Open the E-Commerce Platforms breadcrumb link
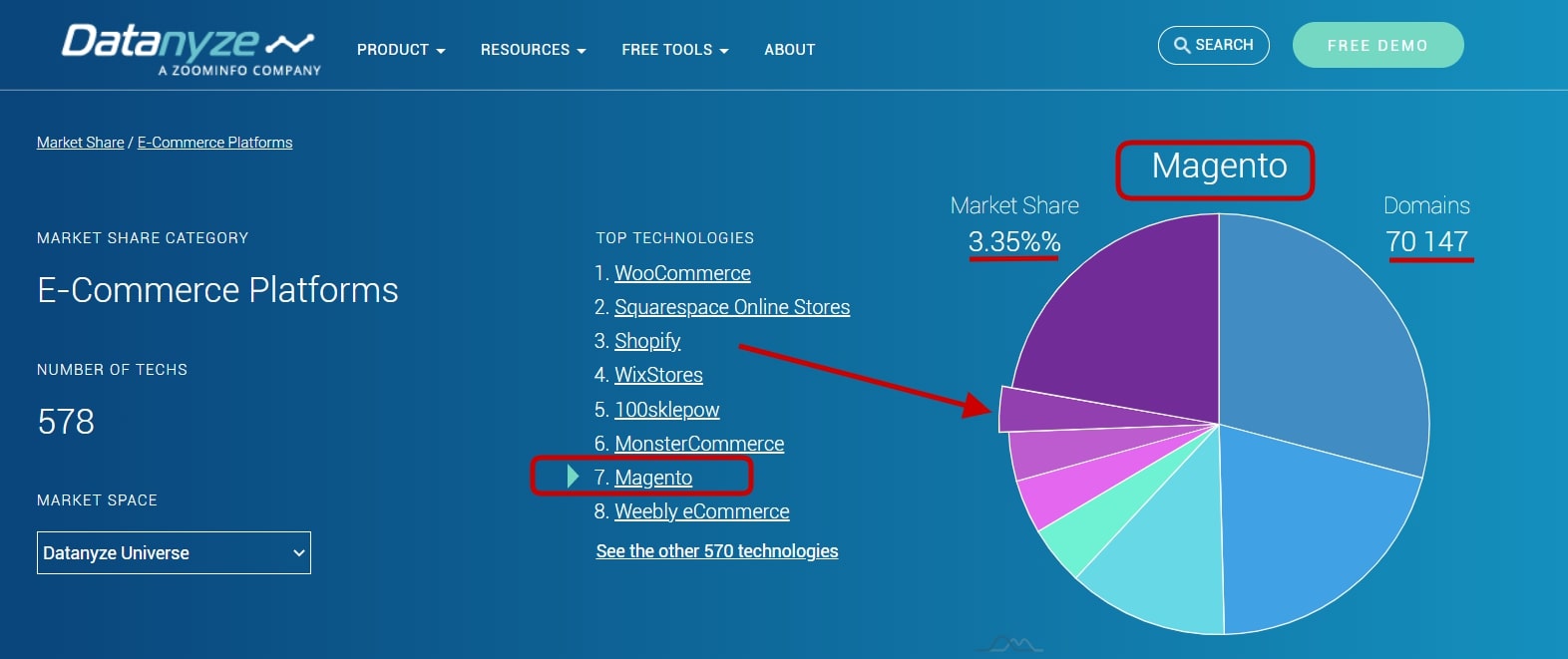 214,143
